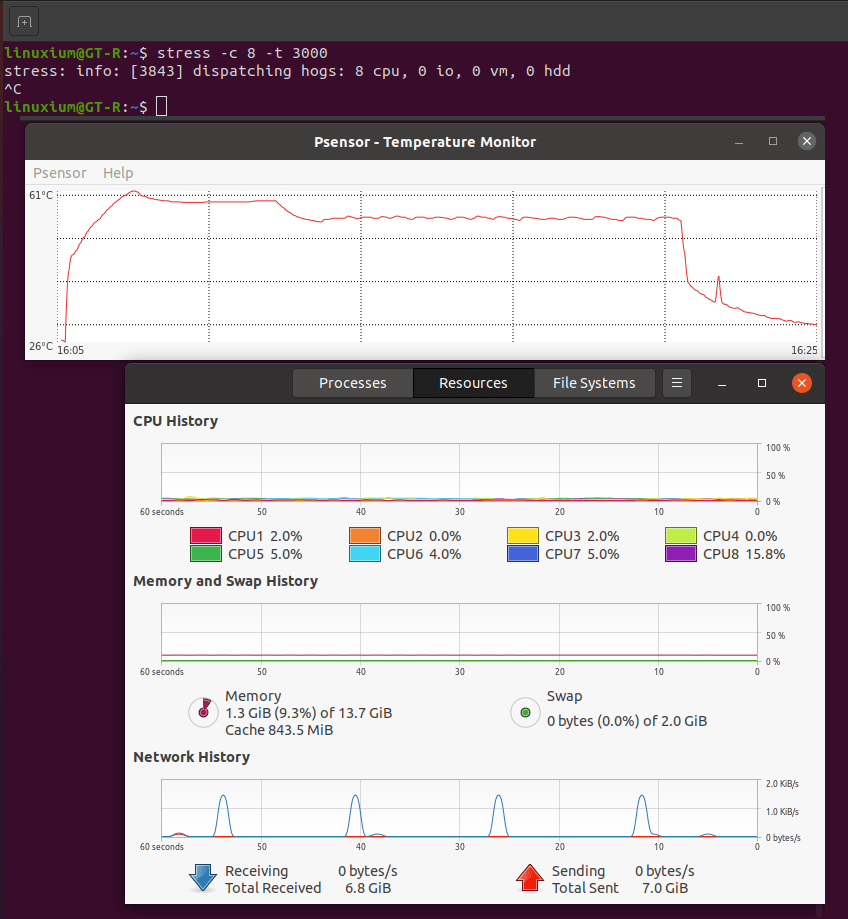Change the CPU2 orange color swatch

(x=365, y=536)
